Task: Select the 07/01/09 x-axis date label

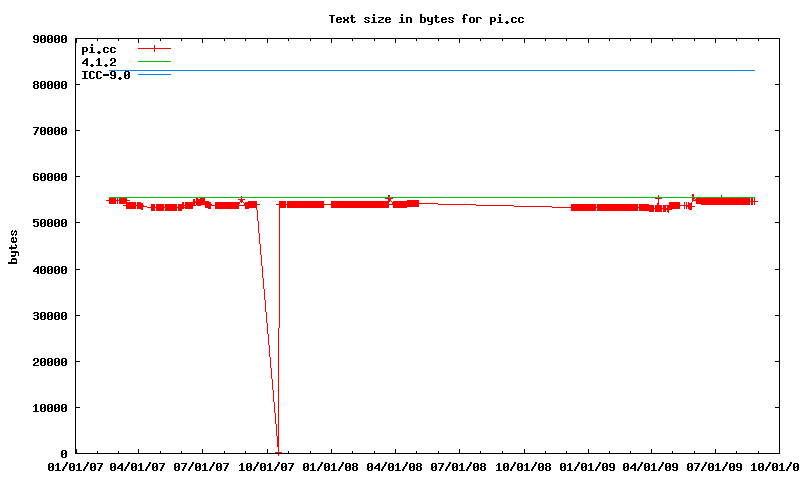Action: tap(715, 466)
